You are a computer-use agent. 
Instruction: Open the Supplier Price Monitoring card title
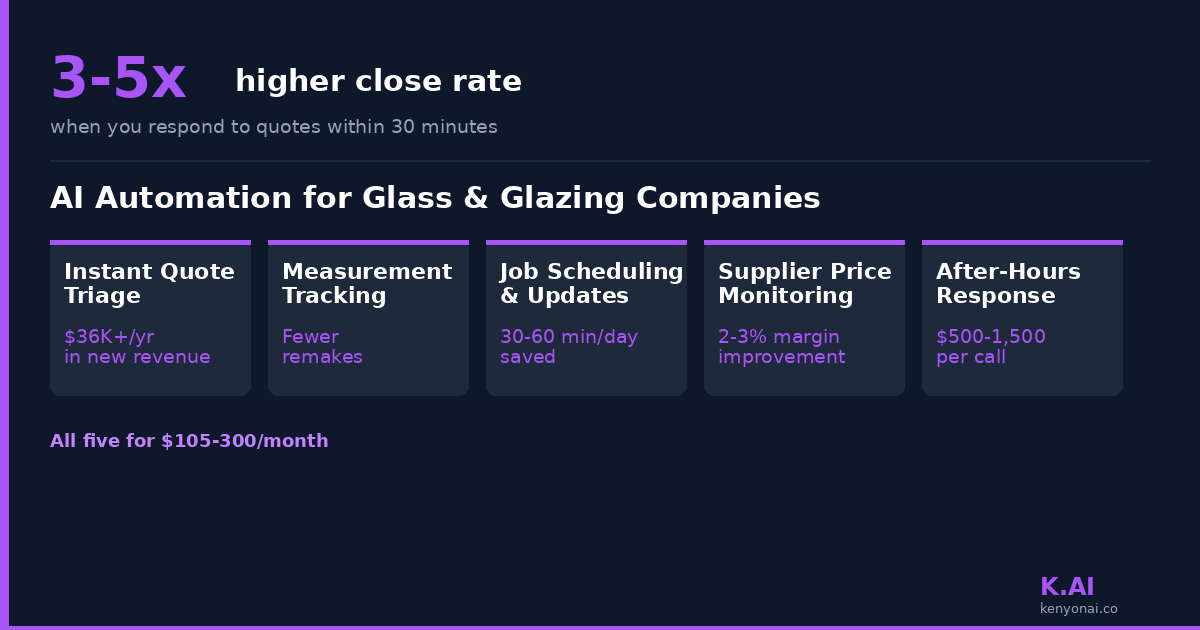(x=804, y=284)
